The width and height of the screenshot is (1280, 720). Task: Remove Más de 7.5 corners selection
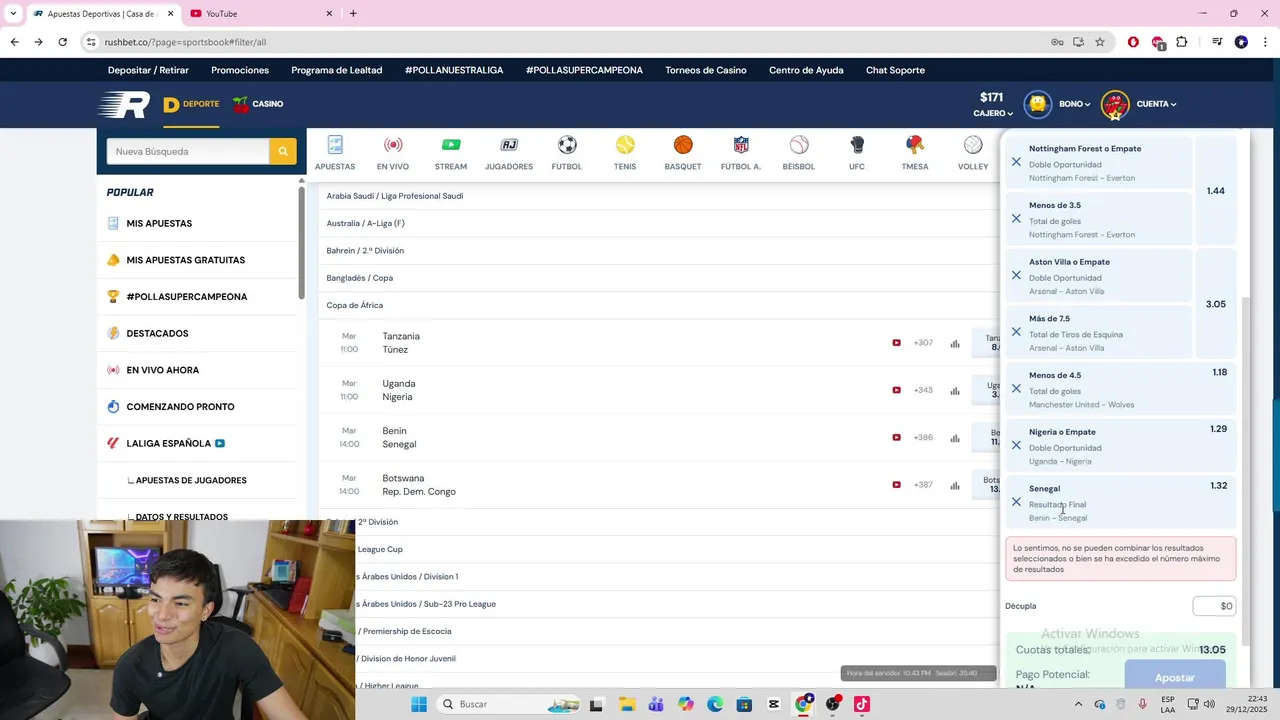click(x=1016, y=332)
